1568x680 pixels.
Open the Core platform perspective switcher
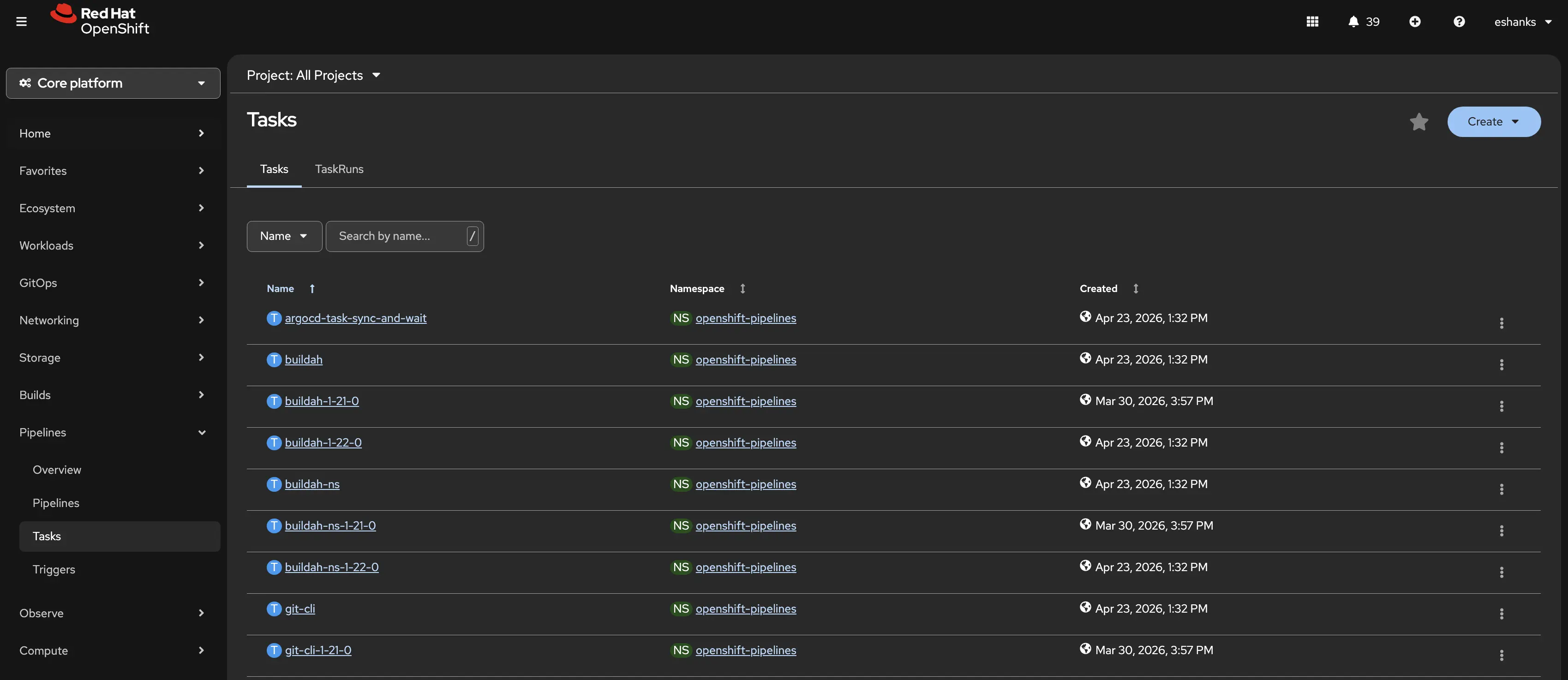tap(113, 83)
